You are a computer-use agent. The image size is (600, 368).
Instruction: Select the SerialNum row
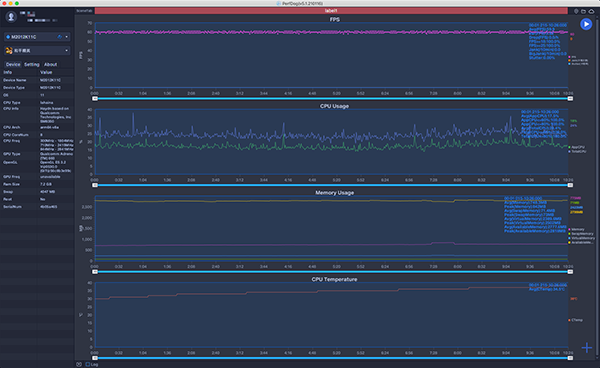coord(37,207)
